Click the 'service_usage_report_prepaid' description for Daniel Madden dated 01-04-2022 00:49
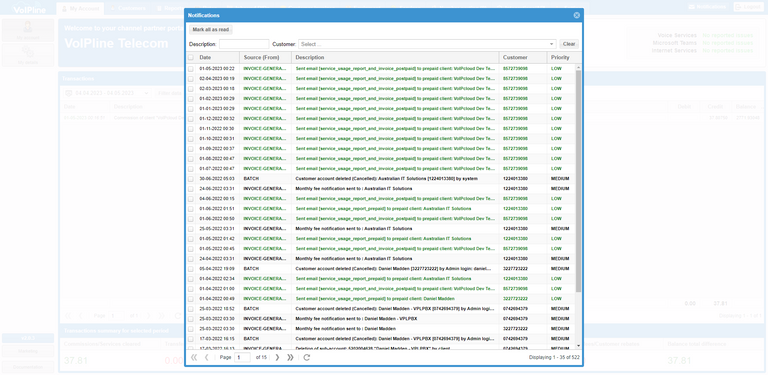 click(x=375, y=298)
